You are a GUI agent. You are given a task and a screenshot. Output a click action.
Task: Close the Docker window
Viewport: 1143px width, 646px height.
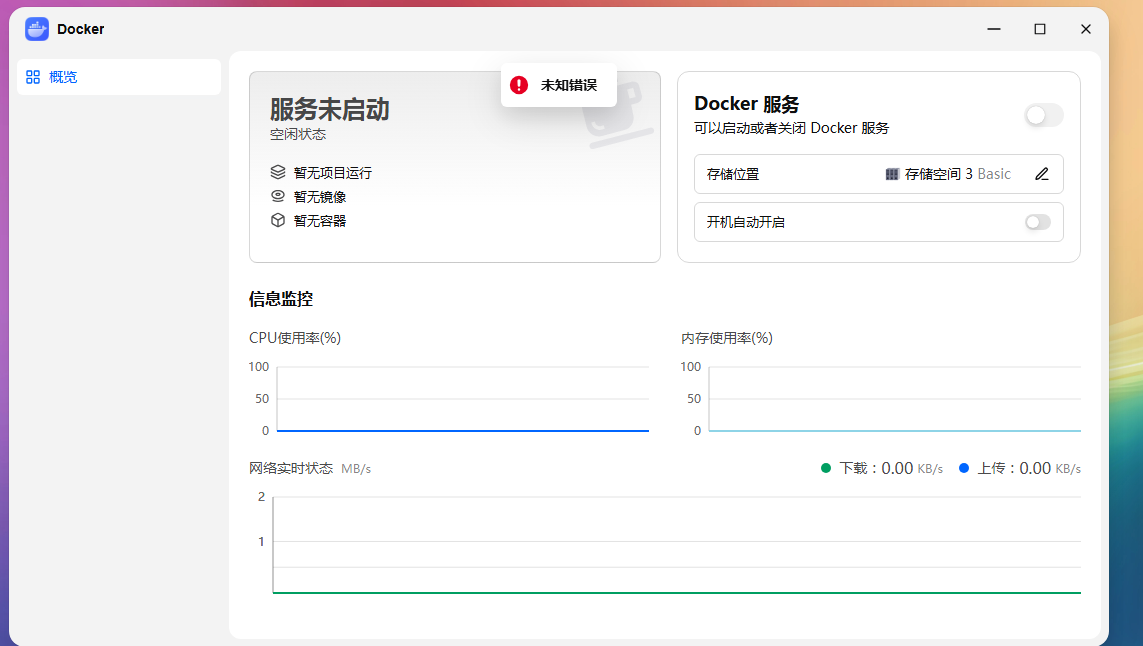tap(1085, 29)
